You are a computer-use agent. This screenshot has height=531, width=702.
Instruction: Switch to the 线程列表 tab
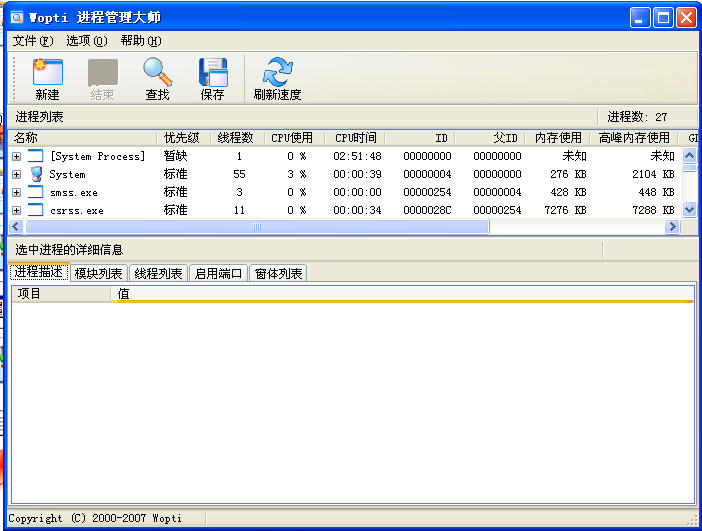[x=158, y=273]
